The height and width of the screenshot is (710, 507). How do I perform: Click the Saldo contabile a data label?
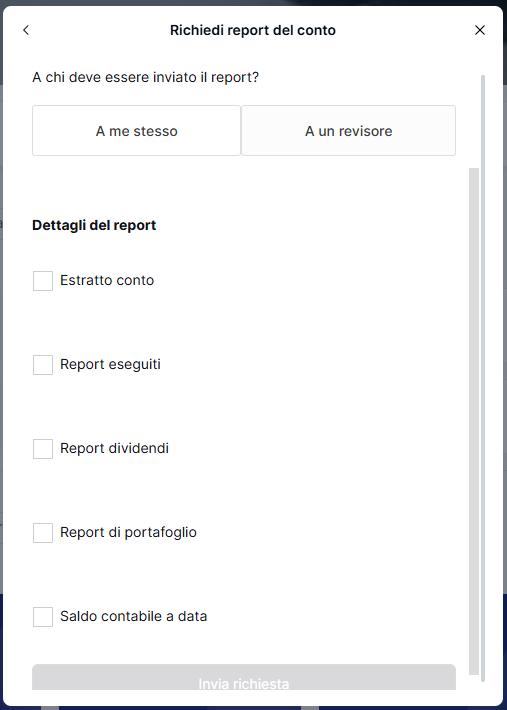134,616
